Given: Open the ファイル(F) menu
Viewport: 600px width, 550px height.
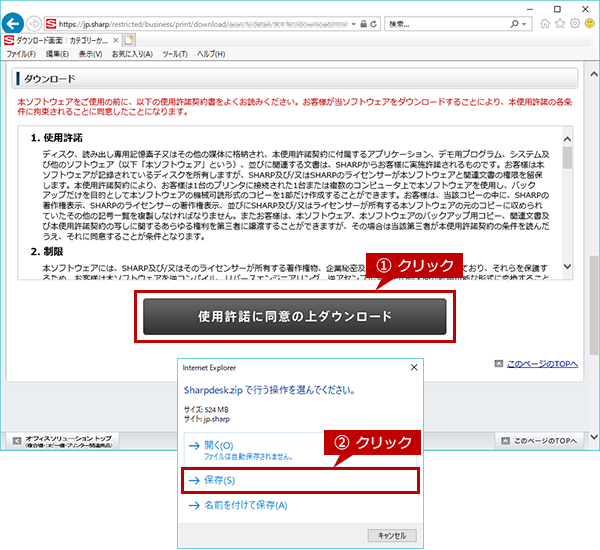Looking at the screenshot, I should (x=21, y=54).
